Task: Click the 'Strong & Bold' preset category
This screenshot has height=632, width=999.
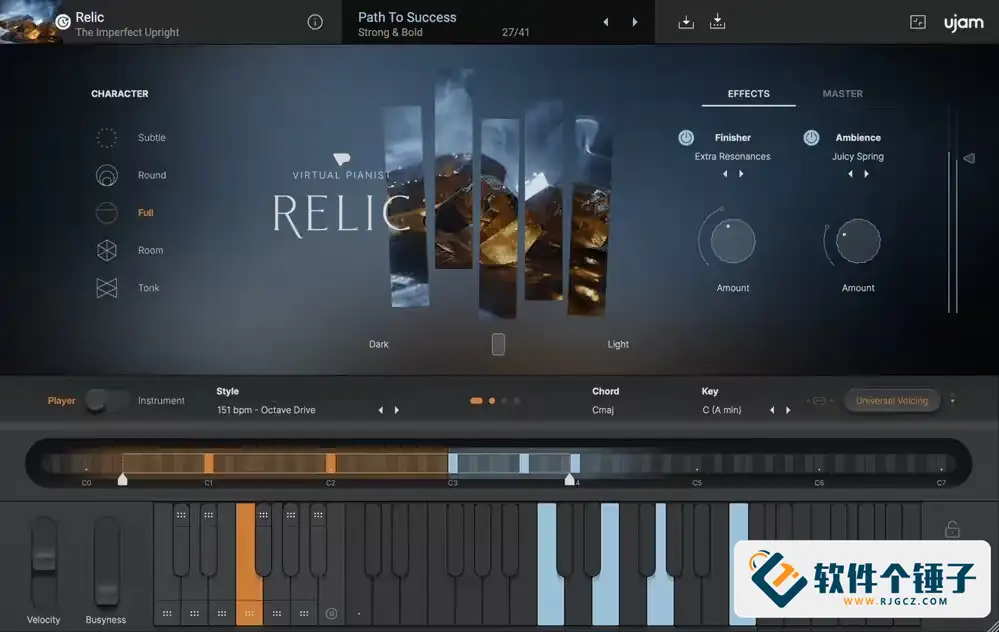Action: (x=390, y=32)
